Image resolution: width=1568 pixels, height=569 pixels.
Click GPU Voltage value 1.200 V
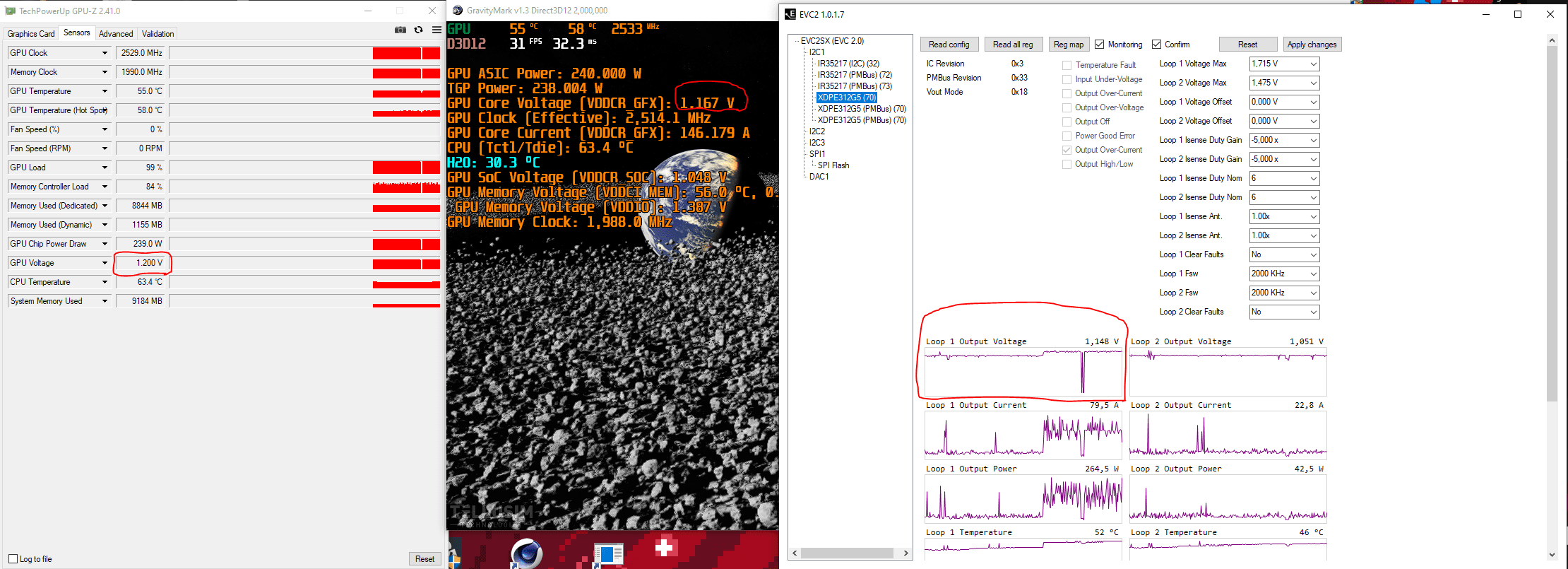point(141,263)
